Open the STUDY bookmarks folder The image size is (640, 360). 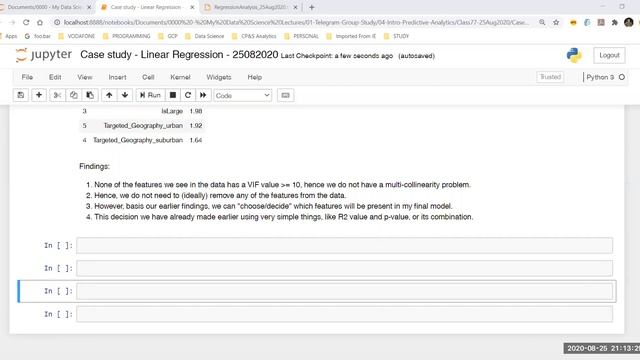click(x=396, y=36)
